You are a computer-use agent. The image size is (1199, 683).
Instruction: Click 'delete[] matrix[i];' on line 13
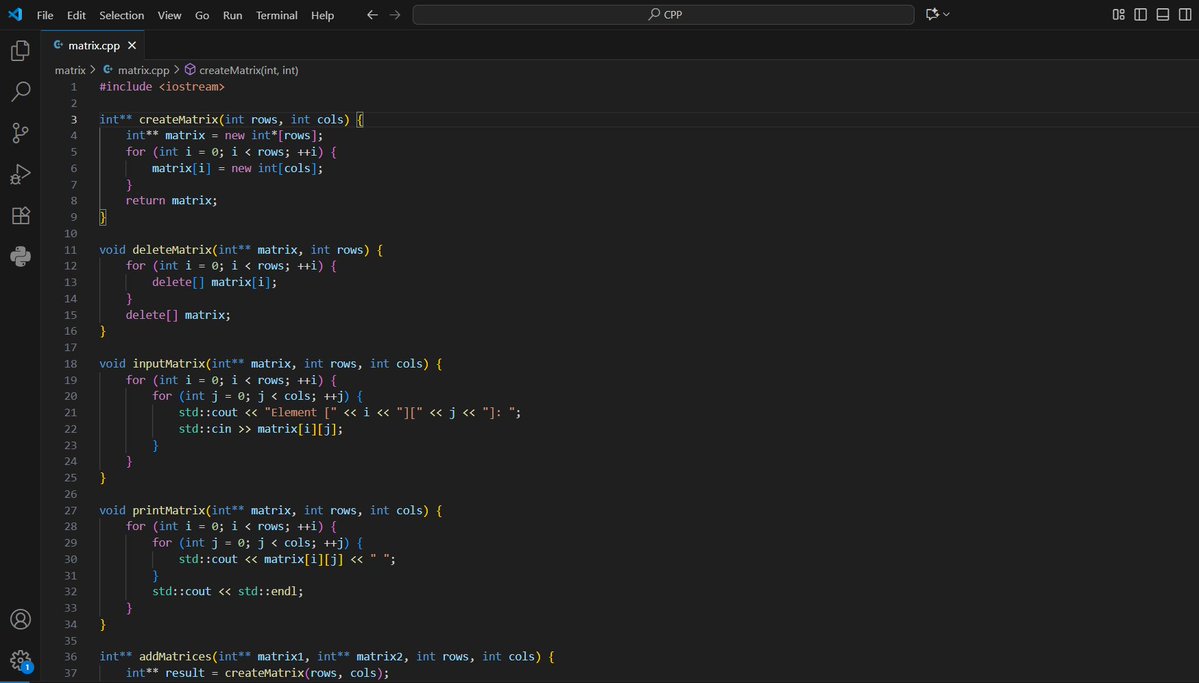215,282
